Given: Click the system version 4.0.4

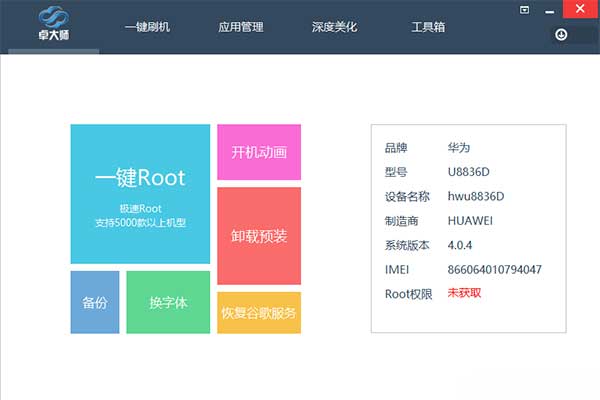Looking at the screenshot, I should click(460, 245).
